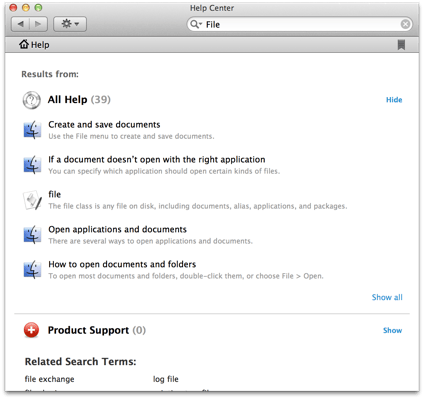Minimize the Help Center window
The width and height of the screenshot is (424, 399).
[x=26, y=8]
